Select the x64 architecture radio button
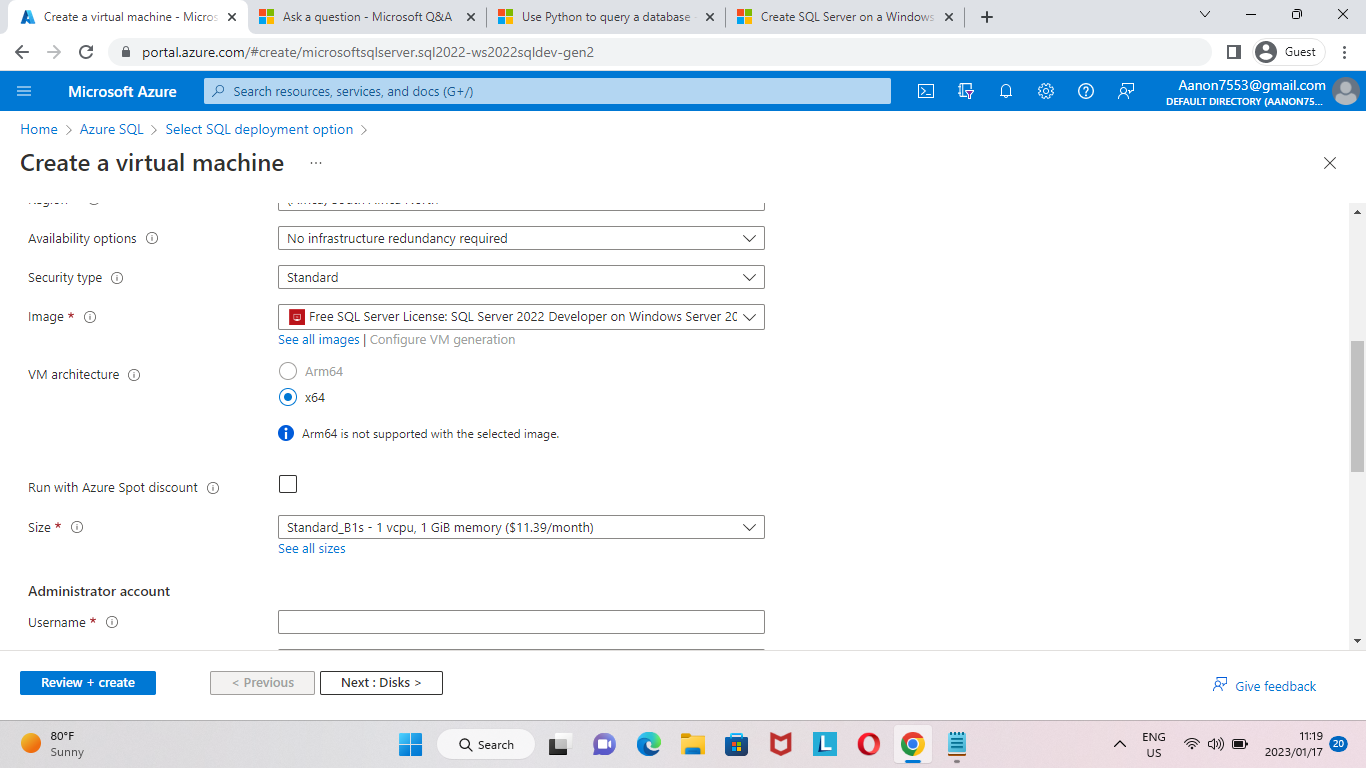Viewport: 1366px width, 768px height. click(288, 397)
